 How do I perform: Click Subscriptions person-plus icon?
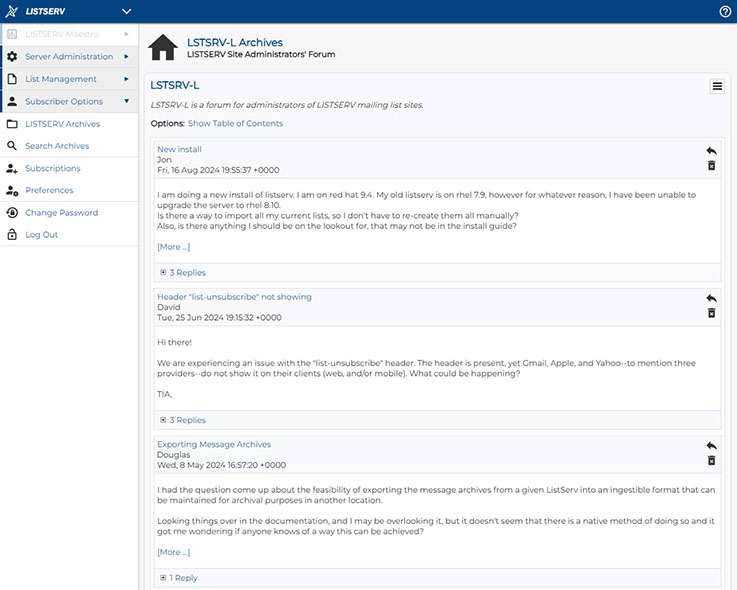click(12, 168)
